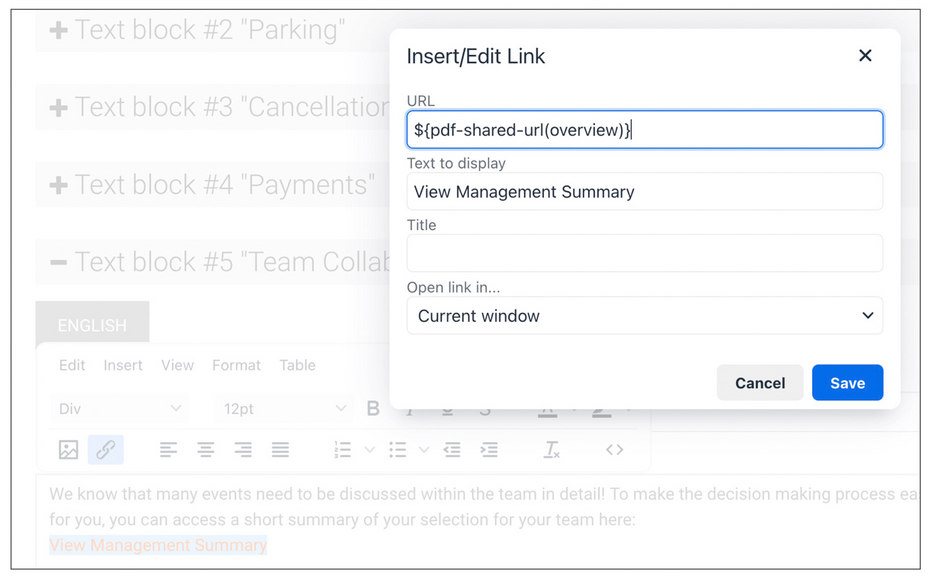The height and width of the screenshot is (580, 930).
Task: Click inside the Title input field
Action: point(644,253)
